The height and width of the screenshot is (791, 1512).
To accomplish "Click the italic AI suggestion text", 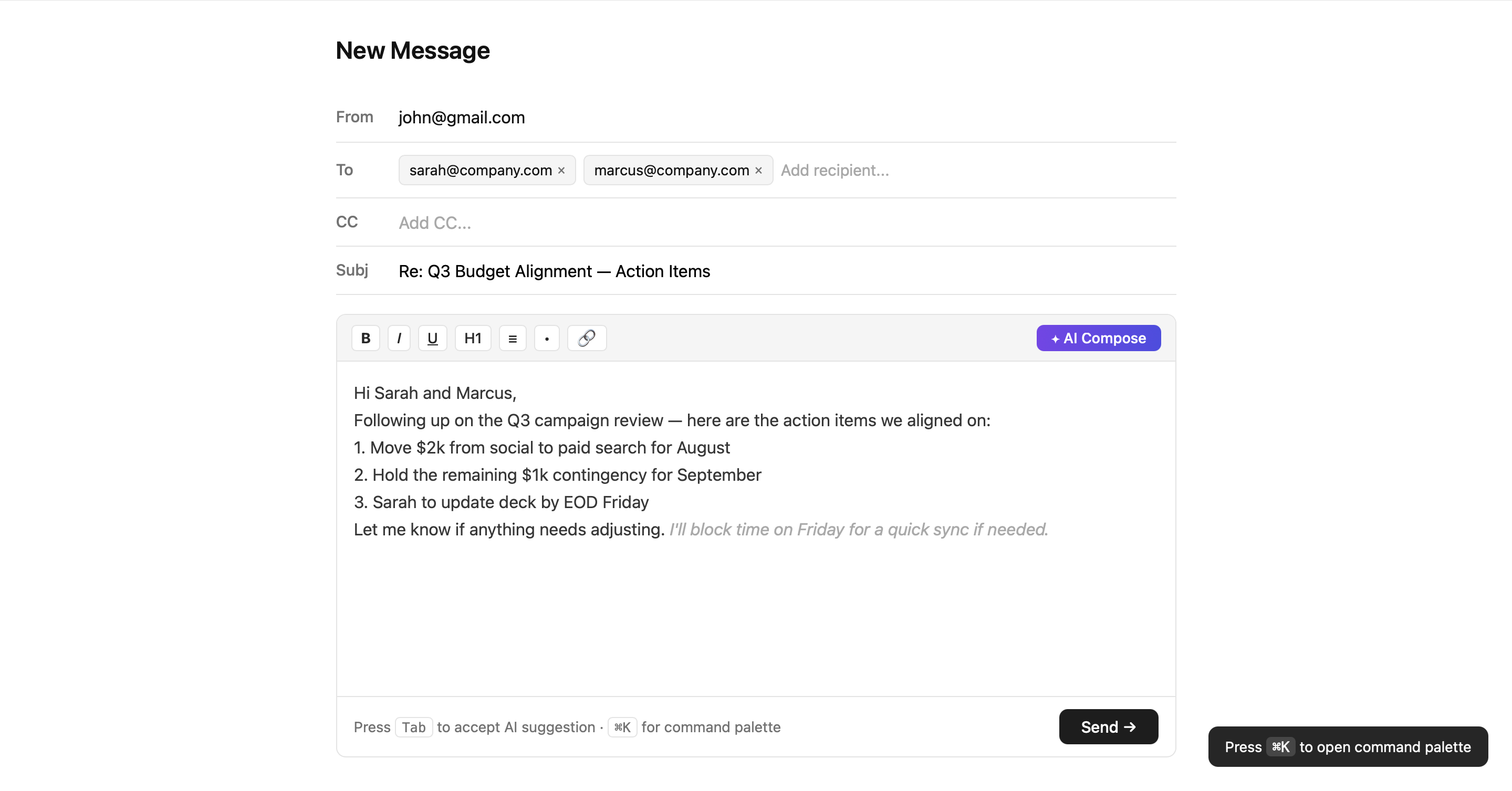I will coord(858,529).
